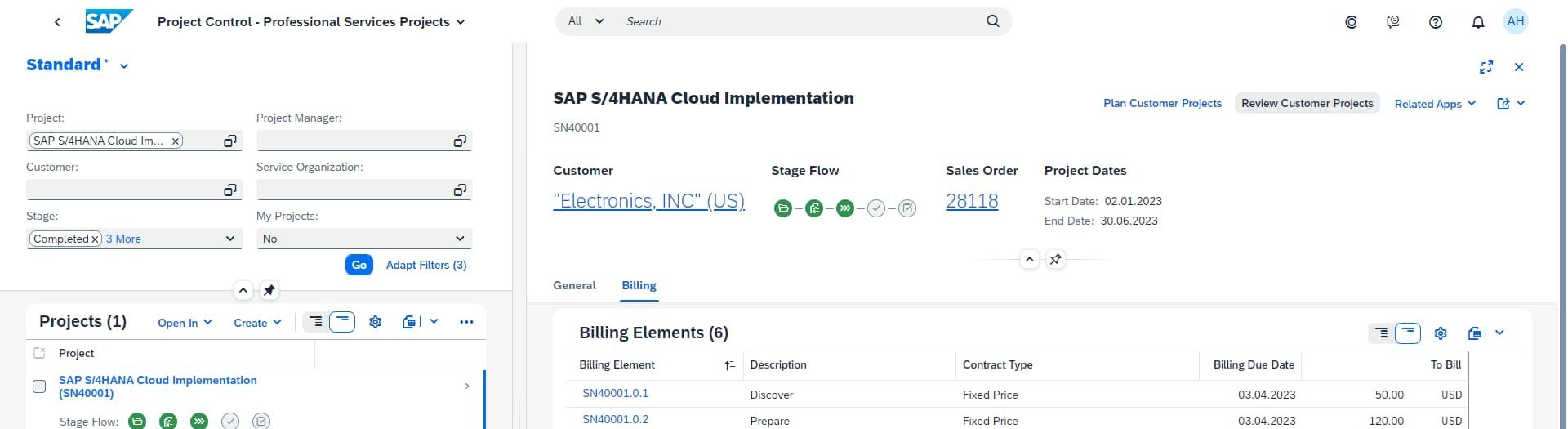Open Billing Elements table settings gear
The image size is (1568, 429).
click(x=1441, y=333)
